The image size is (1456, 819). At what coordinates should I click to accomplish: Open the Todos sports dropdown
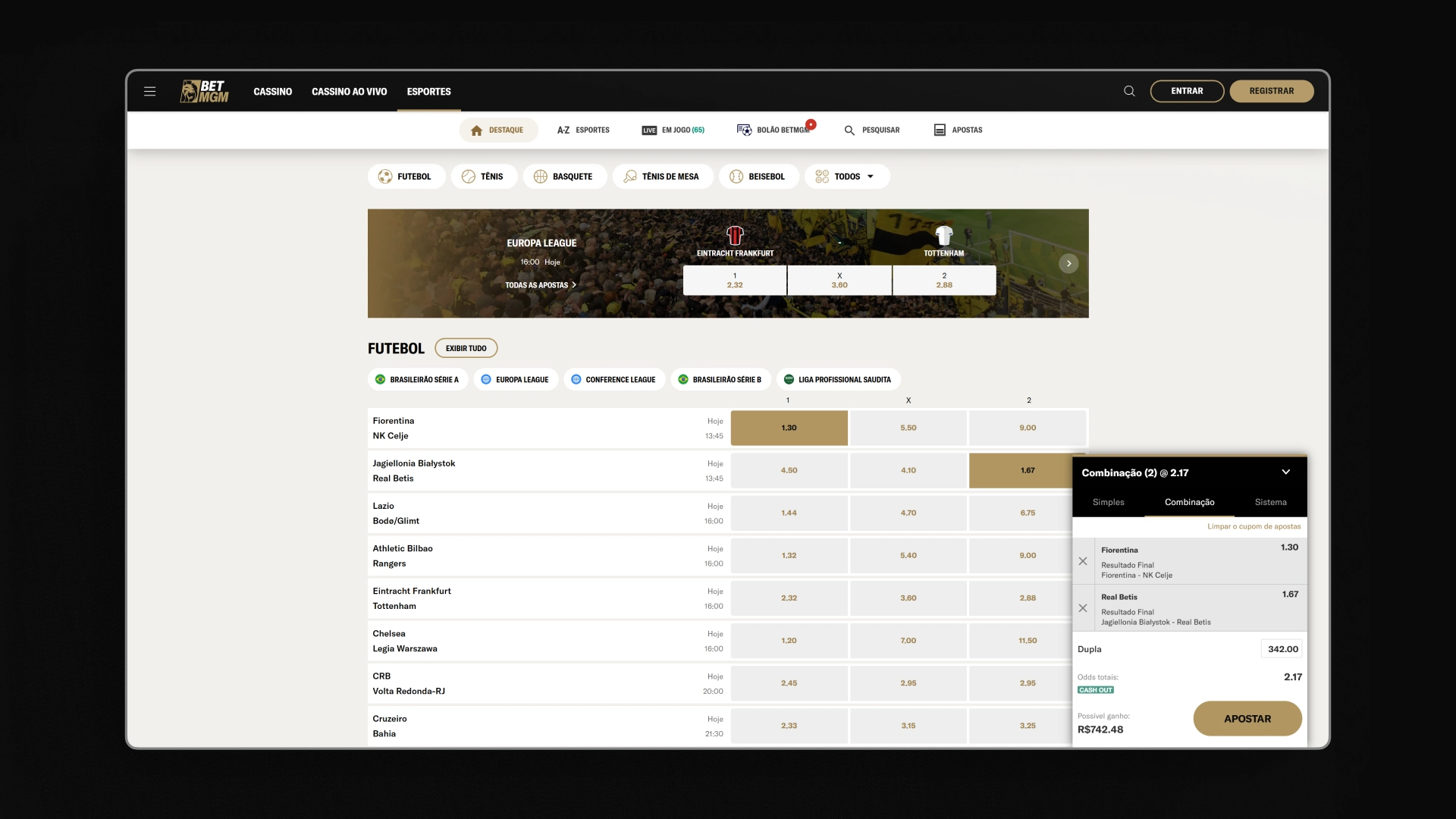point(847,177)
